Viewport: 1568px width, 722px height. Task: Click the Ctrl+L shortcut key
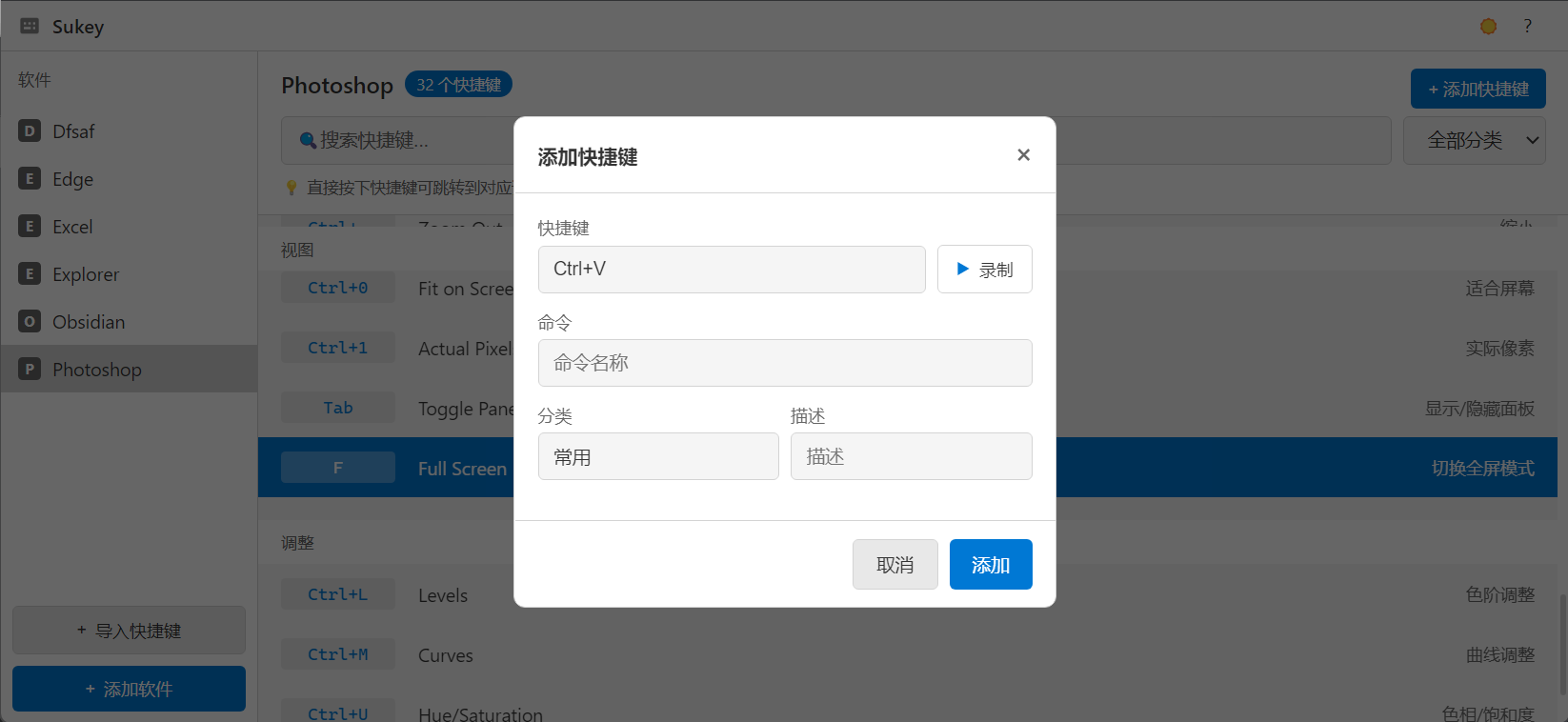(338, 594)
